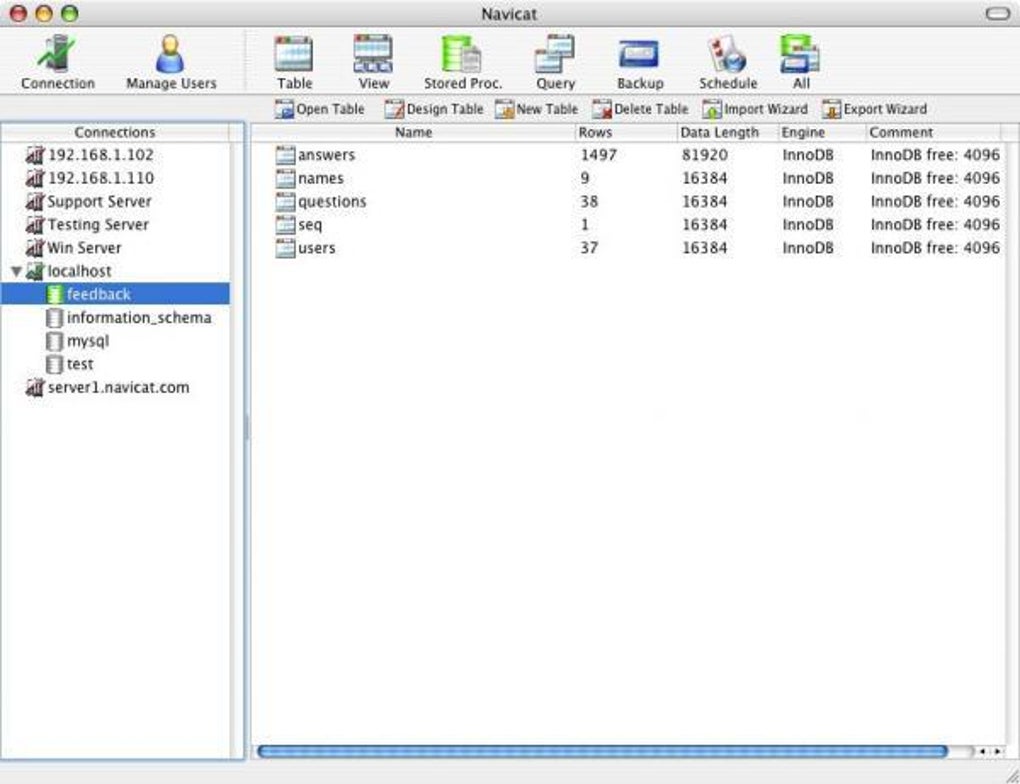The height and width of the screenshot is (784, 1020).
Task: Click InnoDB engine cell for answers
Action: (x=808, y=155)
